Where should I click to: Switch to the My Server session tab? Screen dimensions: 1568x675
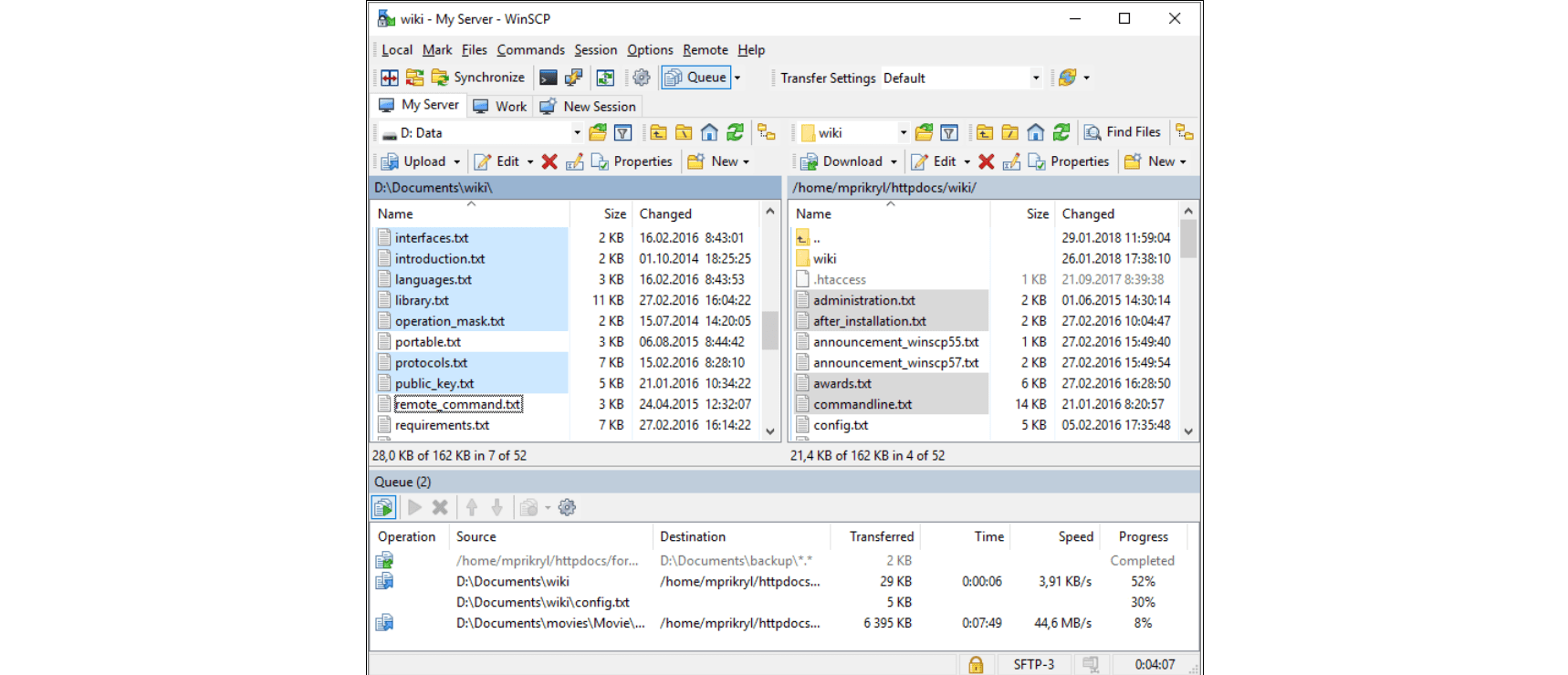click(419, 105)
